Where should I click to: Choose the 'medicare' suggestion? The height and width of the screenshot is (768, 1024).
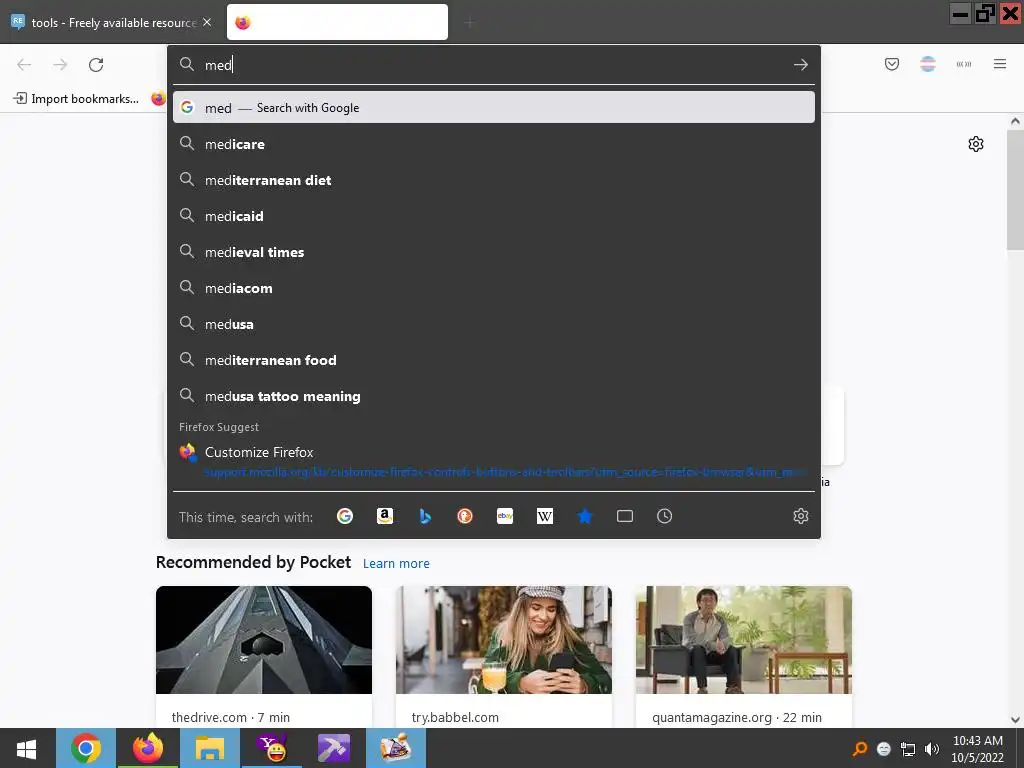pos(494,144)
